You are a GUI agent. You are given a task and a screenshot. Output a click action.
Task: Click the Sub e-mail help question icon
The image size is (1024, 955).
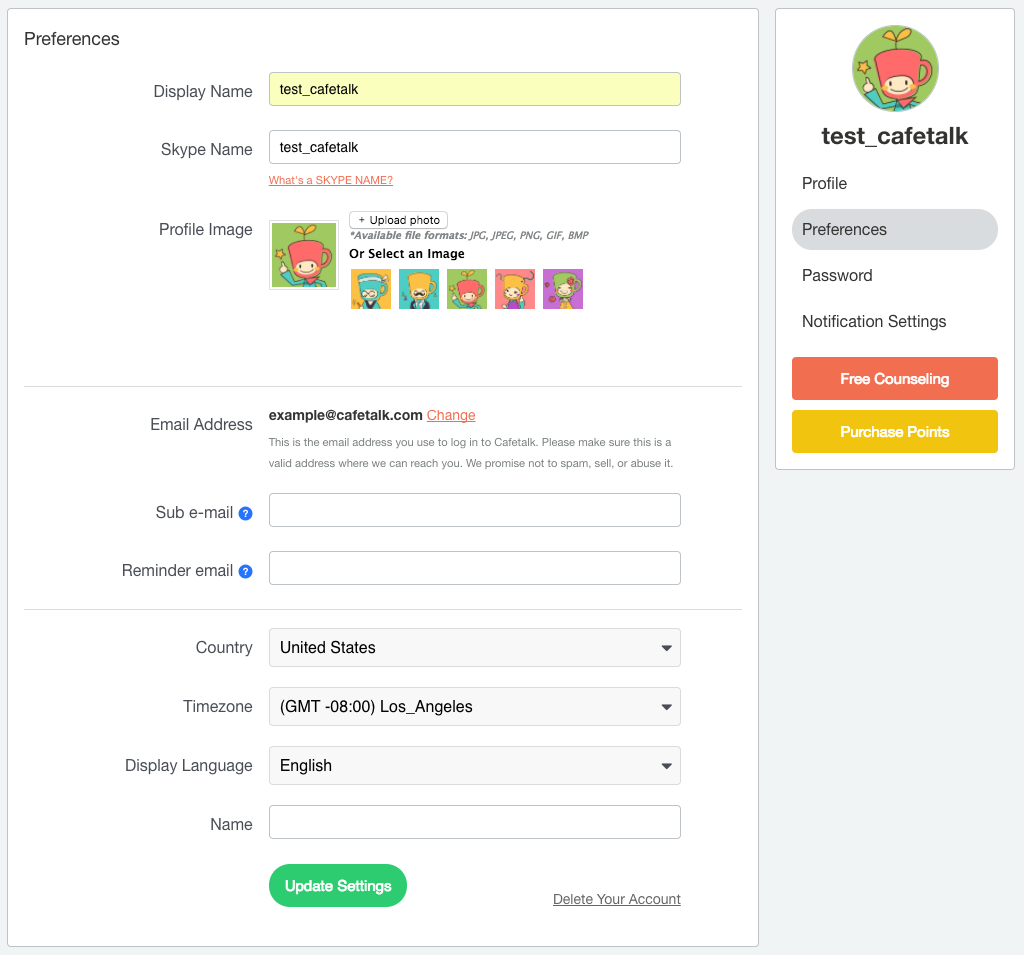tap(246, 513)
